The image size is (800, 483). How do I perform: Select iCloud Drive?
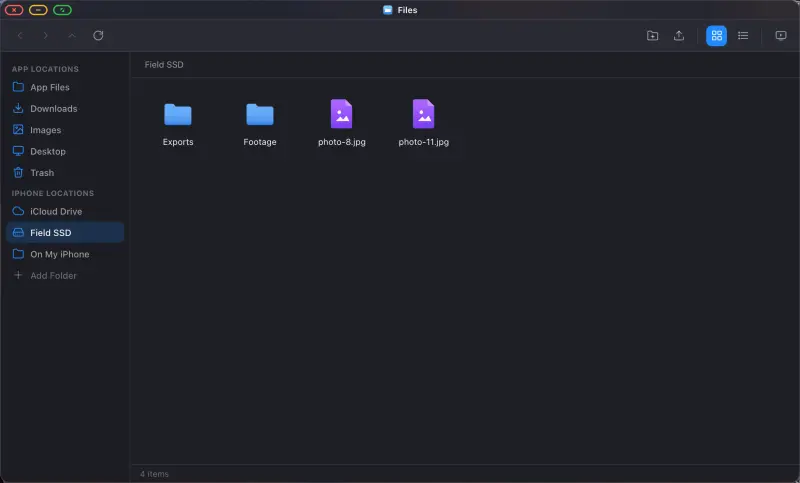[65, 211]
